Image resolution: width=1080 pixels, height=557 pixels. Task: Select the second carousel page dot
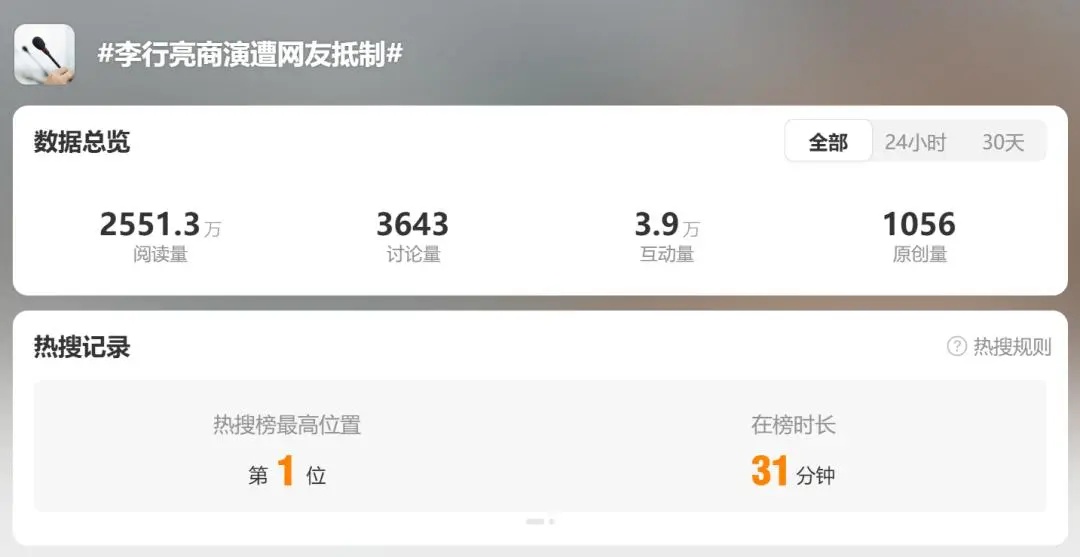[x=552, y=522]
